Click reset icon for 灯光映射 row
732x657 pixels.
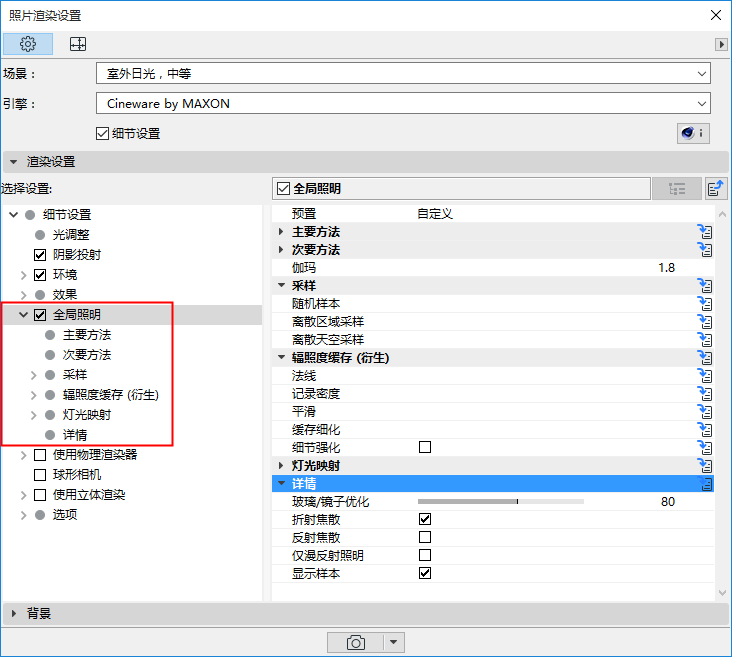click(x=705, y=466)
